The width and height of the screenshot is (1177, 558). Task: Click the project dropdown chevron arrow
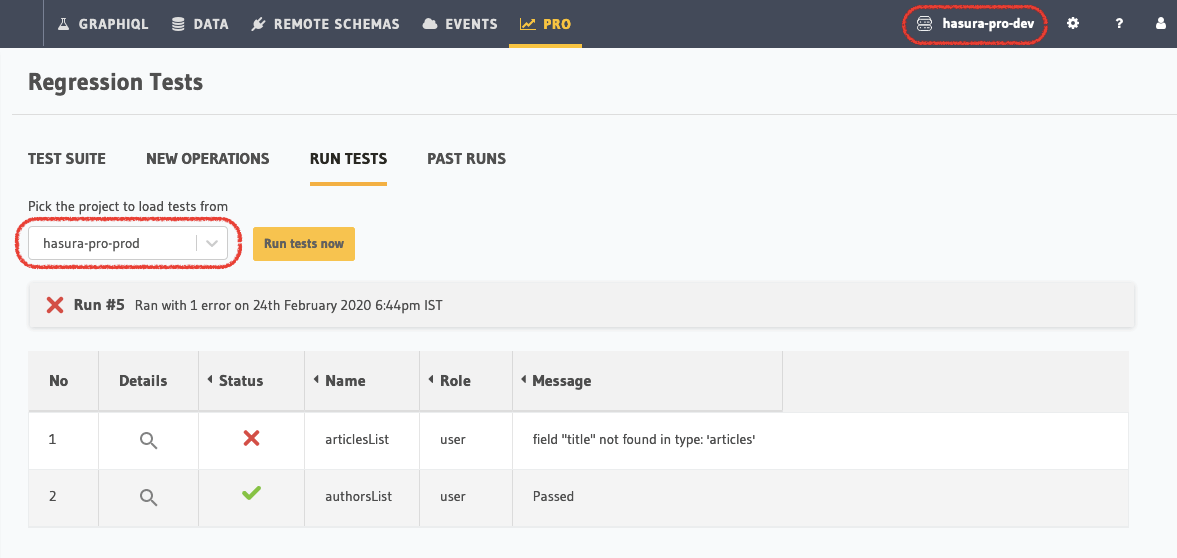(x=211, y=243)
